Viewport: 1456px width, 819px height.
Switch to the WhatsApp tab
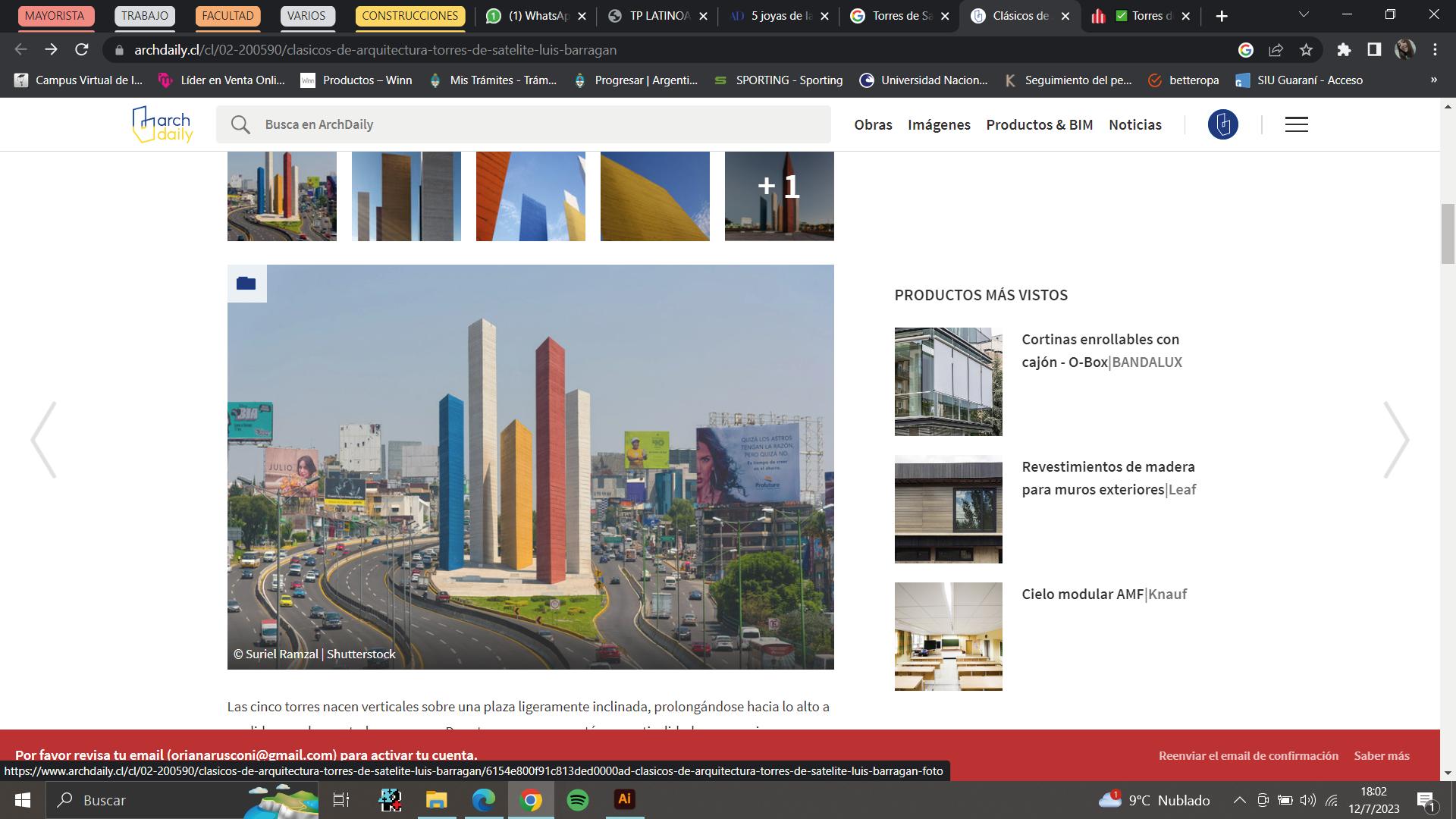pyautogui.click(x=536, y=16)
